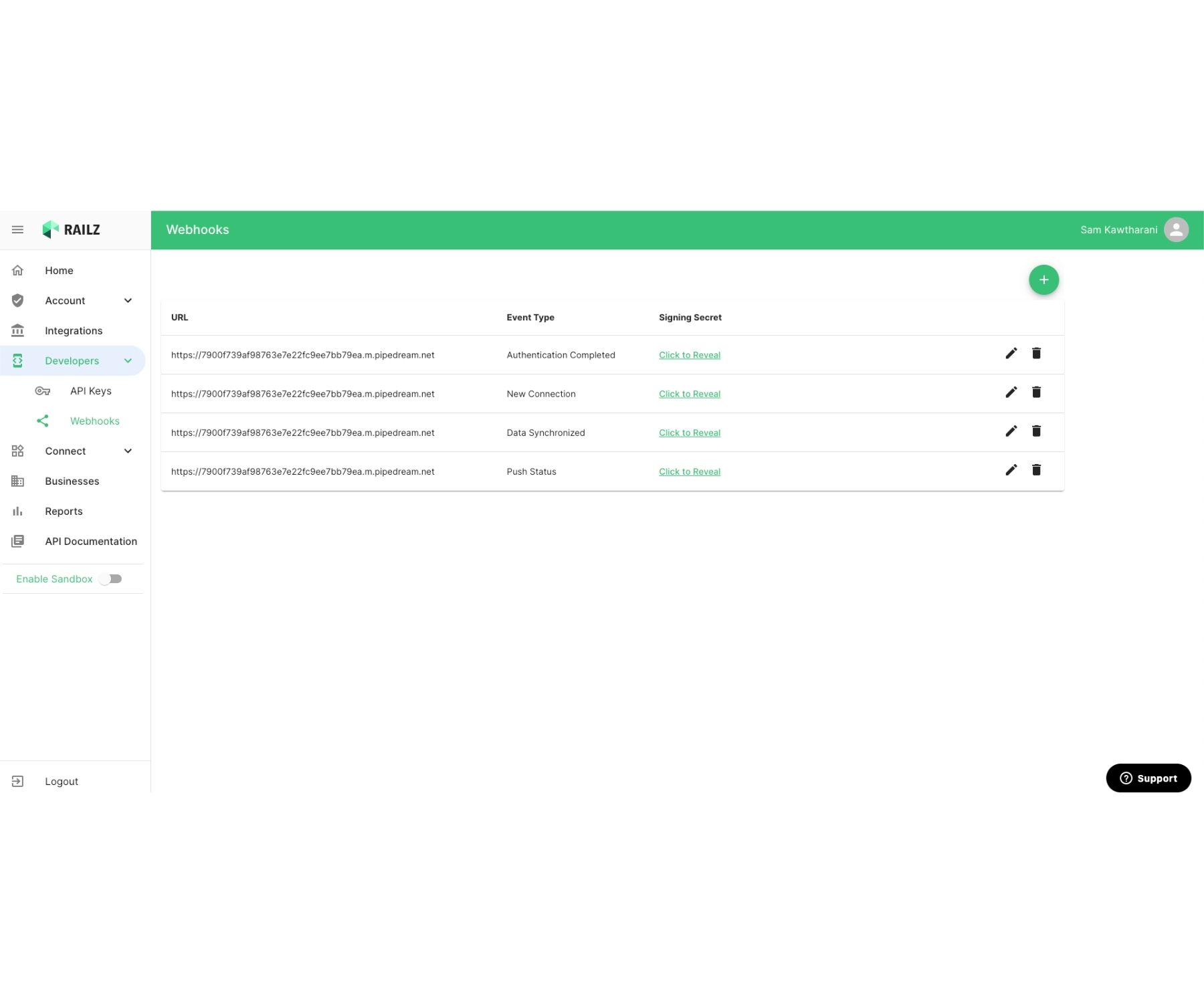Reveal signing secret for Push Status
Image resolution: width=1204 pixels, height=1003 pixels.
tap(689, 472)
